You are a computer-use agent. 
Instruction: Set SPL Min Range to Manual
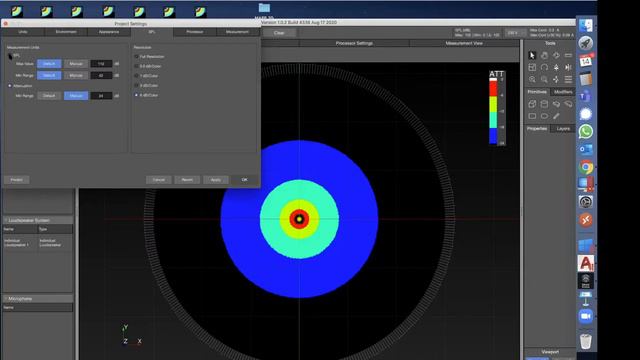pos(76,76)
